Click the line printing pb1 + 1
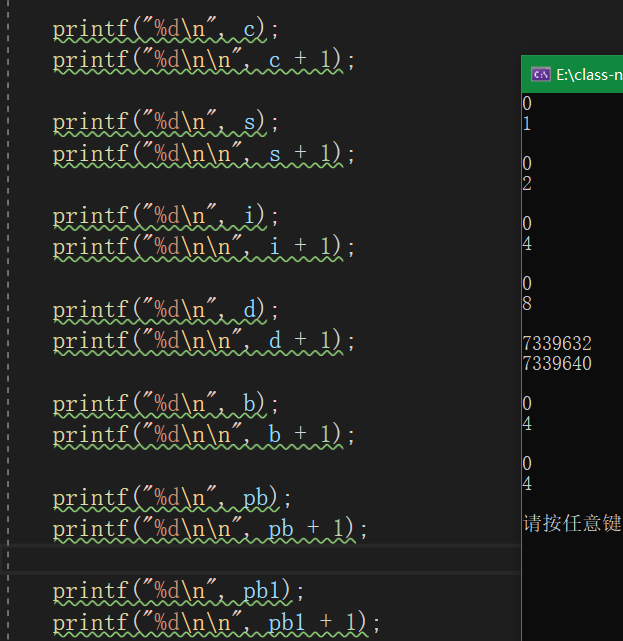The image size is (623, 641). [216, 623]
